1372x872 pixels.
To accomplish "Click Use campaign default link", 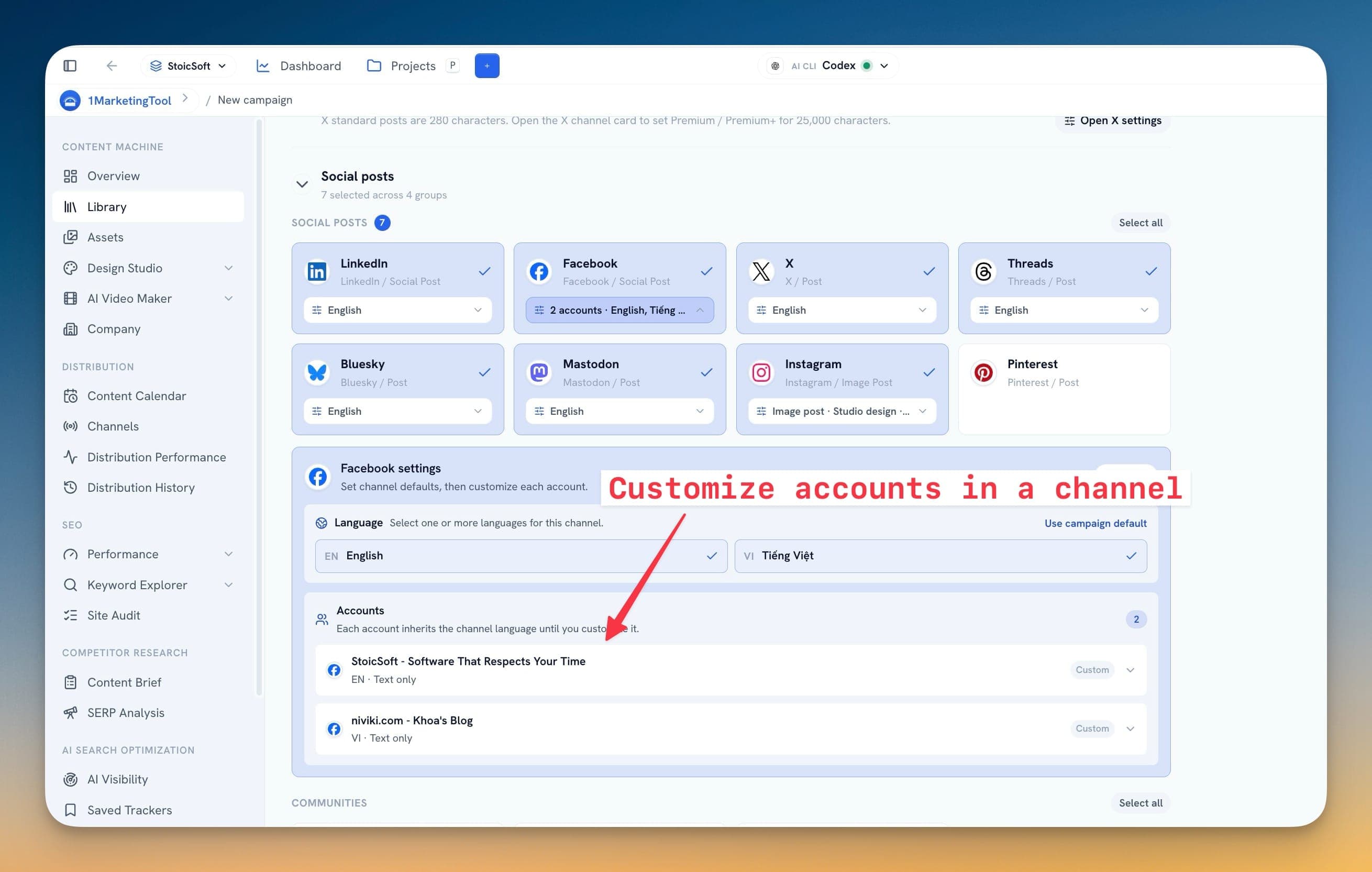I will [x=1095, y=523].
